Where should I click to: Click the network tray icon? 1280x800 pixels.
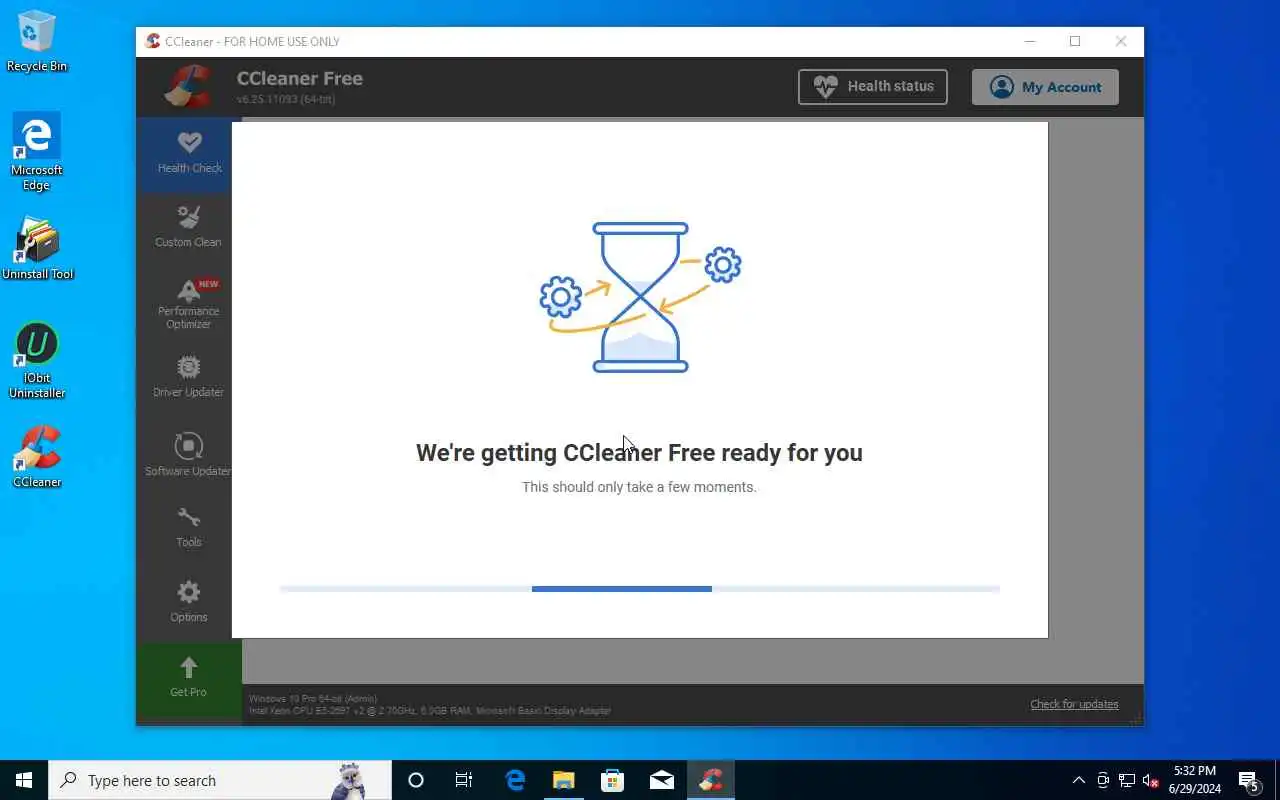[1127, 780]
